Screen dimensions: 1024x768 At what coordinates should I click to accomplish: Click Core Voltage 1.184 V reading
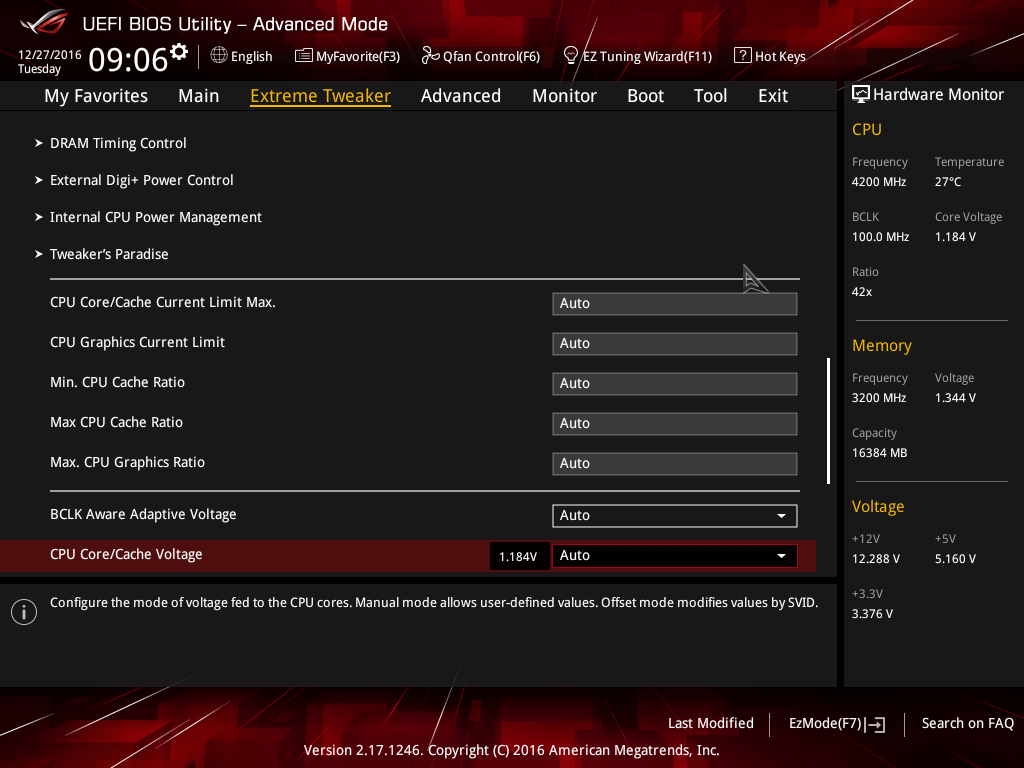pyautogui.click(x=955, y=236)
